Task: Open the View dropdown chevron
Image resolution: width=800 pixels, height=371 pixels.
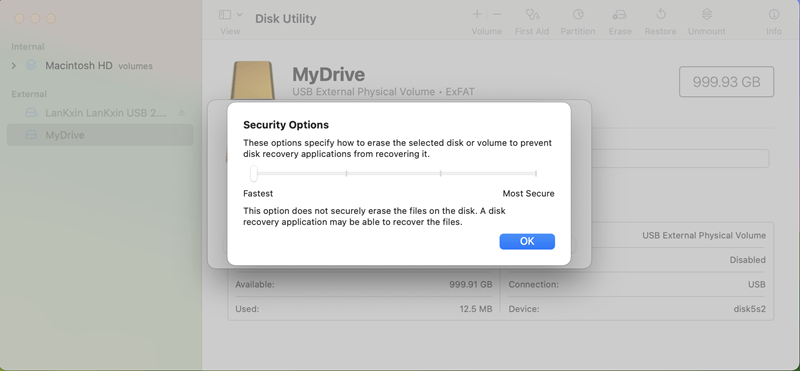Action: (x=240, y=15)
